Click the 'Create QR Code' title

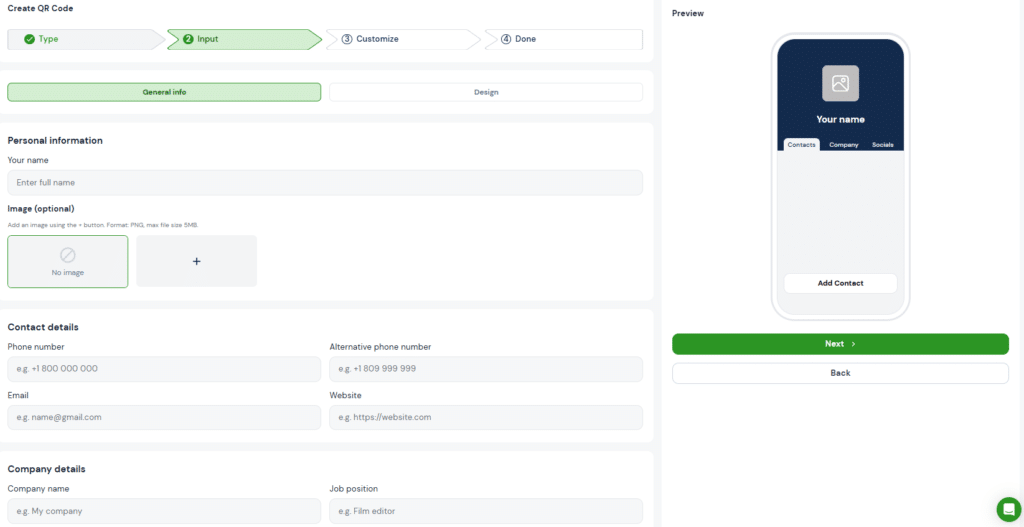(40, 9)
